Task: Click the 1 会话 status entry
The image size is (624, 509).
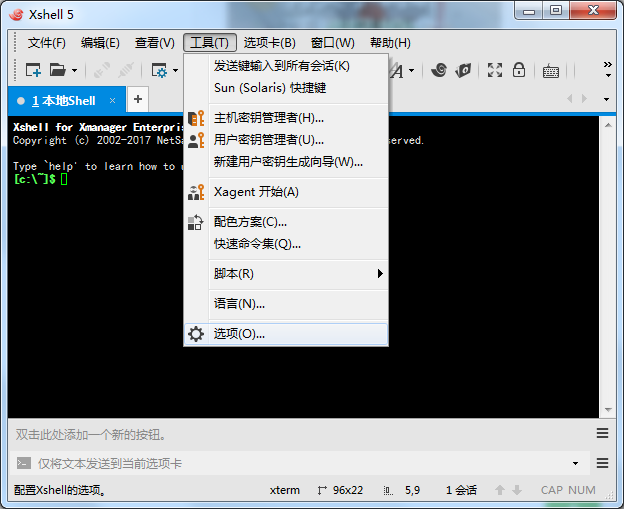Action: tap(461, 490)
